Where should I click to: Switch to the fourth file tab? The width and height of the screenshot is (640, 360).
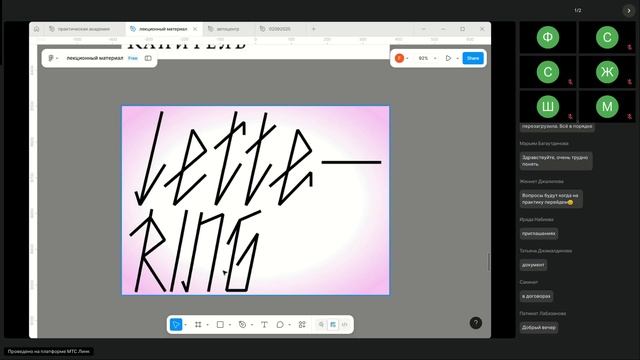(280, 29)
